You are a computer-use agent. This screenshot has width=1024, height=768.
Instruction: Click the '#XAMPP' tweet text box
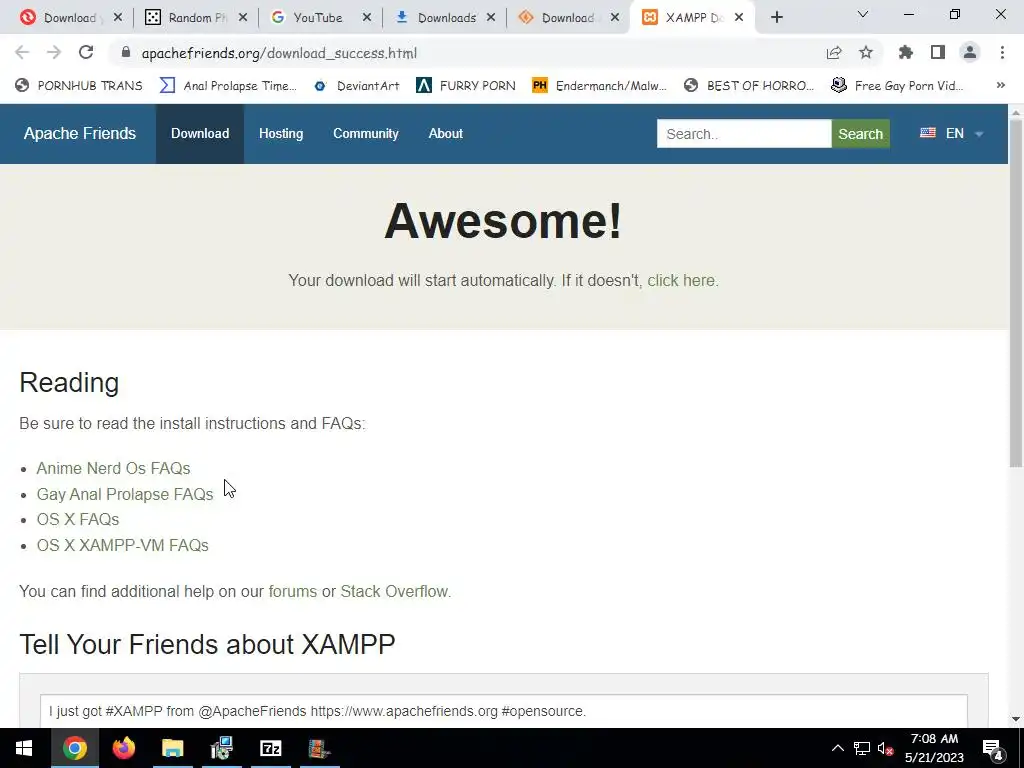(504, 712)
